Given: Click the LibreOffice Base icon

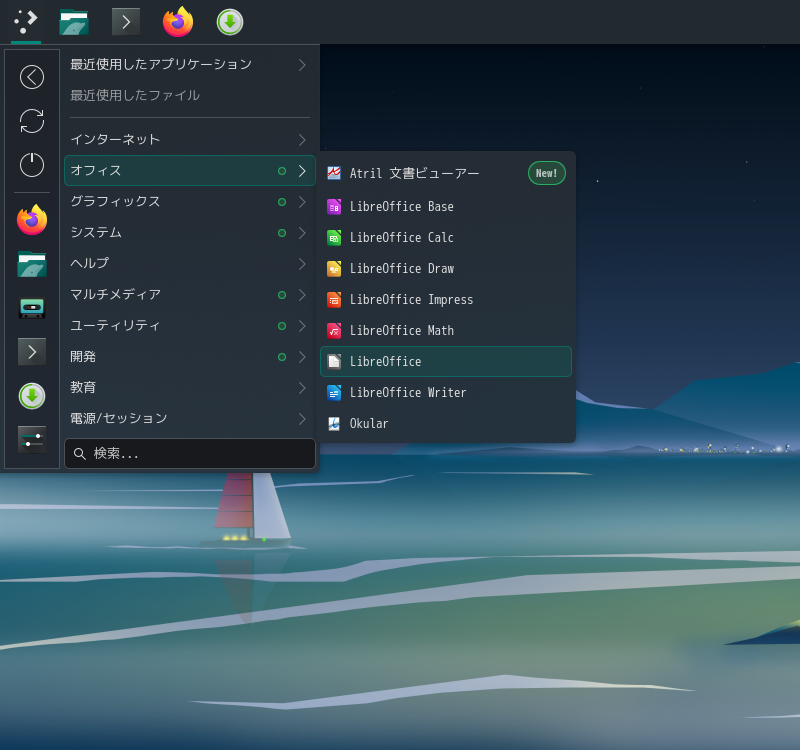Looking at the screenshot, I should point(334,207).
